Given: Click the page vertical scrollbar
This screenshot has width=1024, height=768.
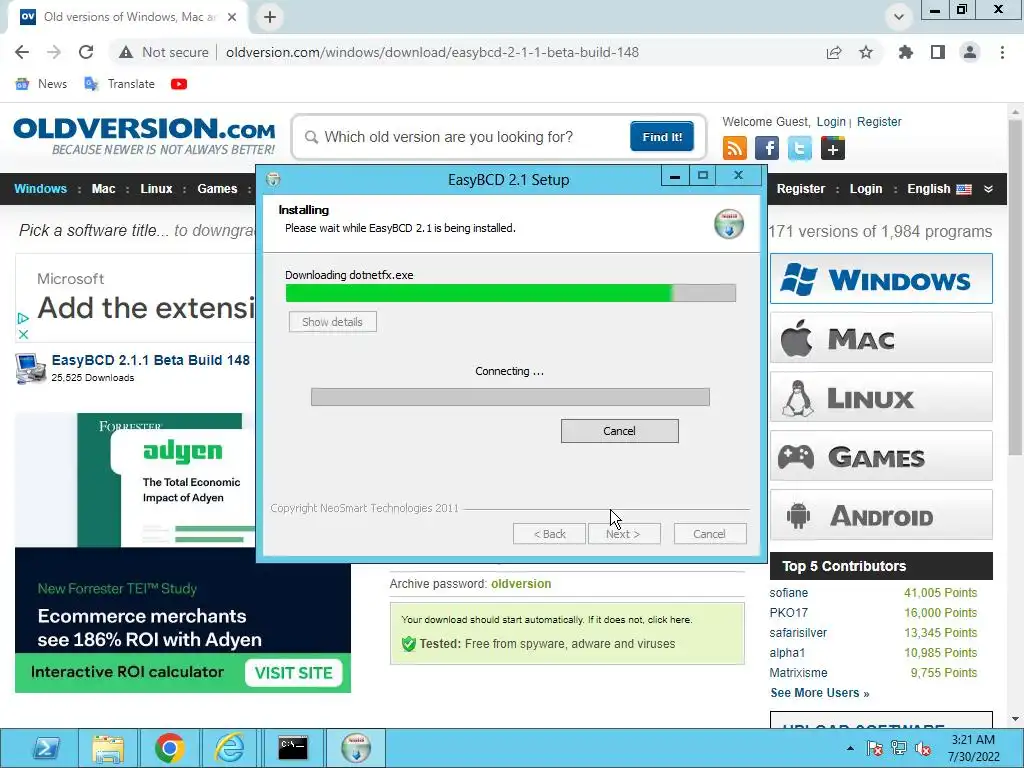Looking at the screenshot, I should click(1015, 287).
